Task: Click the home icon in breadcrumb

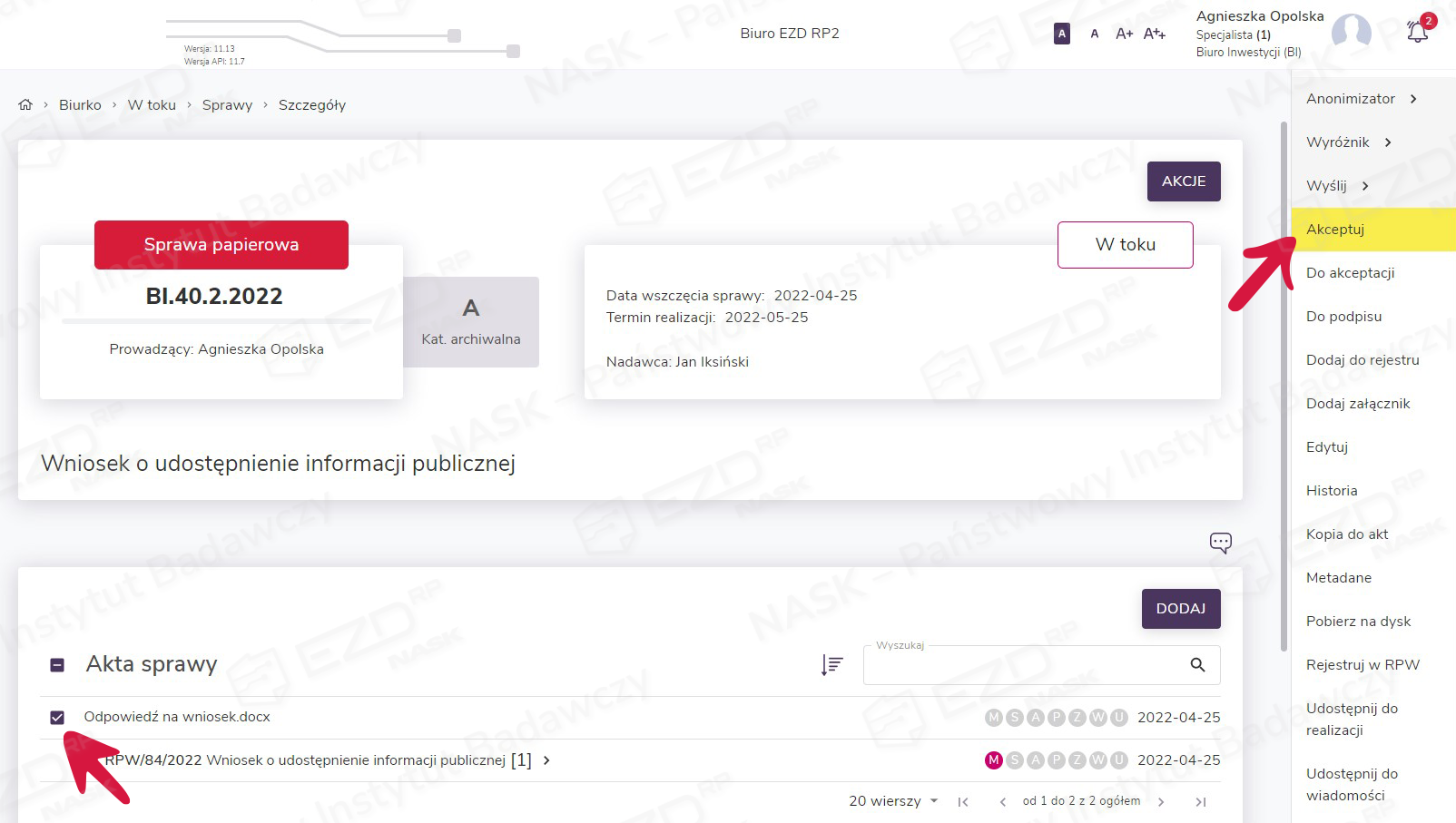Action: pyautogui.click(x=25, y=104)
